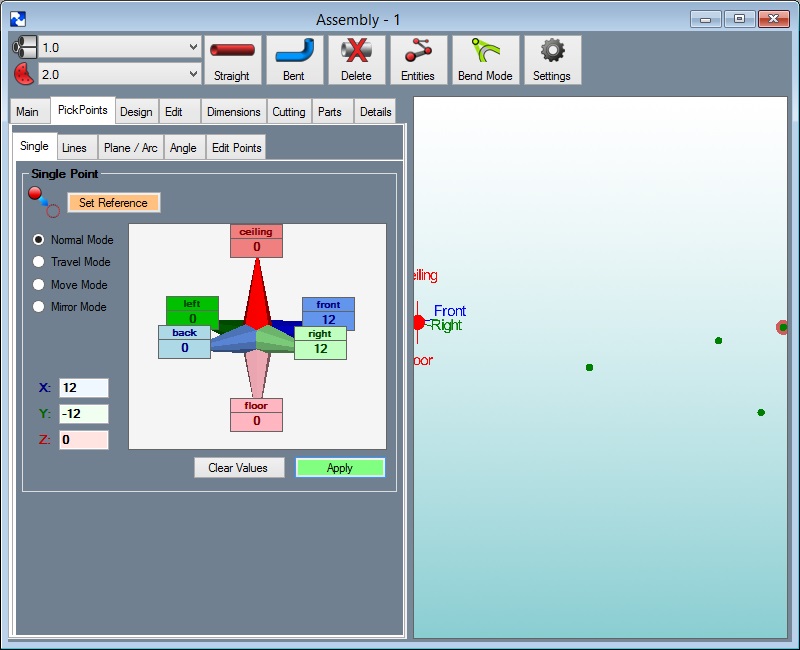Open the Plane / Arc sub-tab
This screenshot has height=650, width=800.
point(131,147)
